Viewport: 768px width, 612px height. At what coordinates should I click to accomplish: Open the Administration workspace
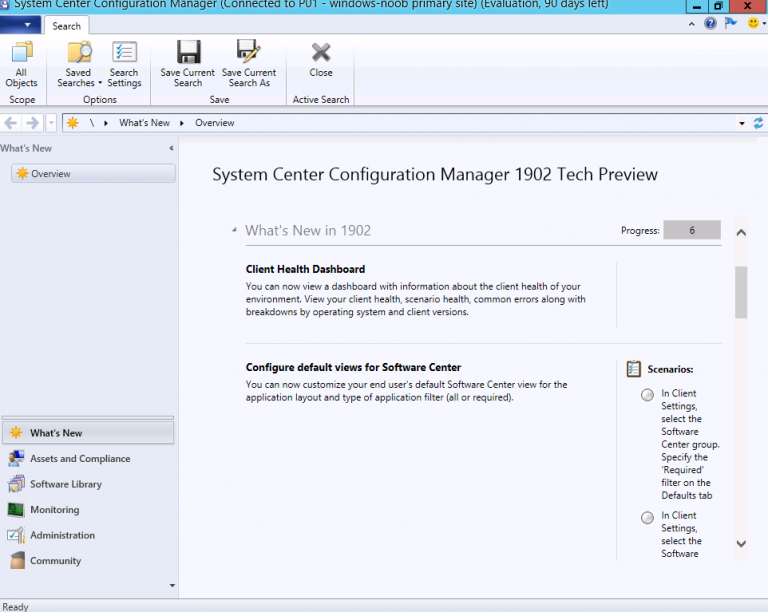click(88, 535)
